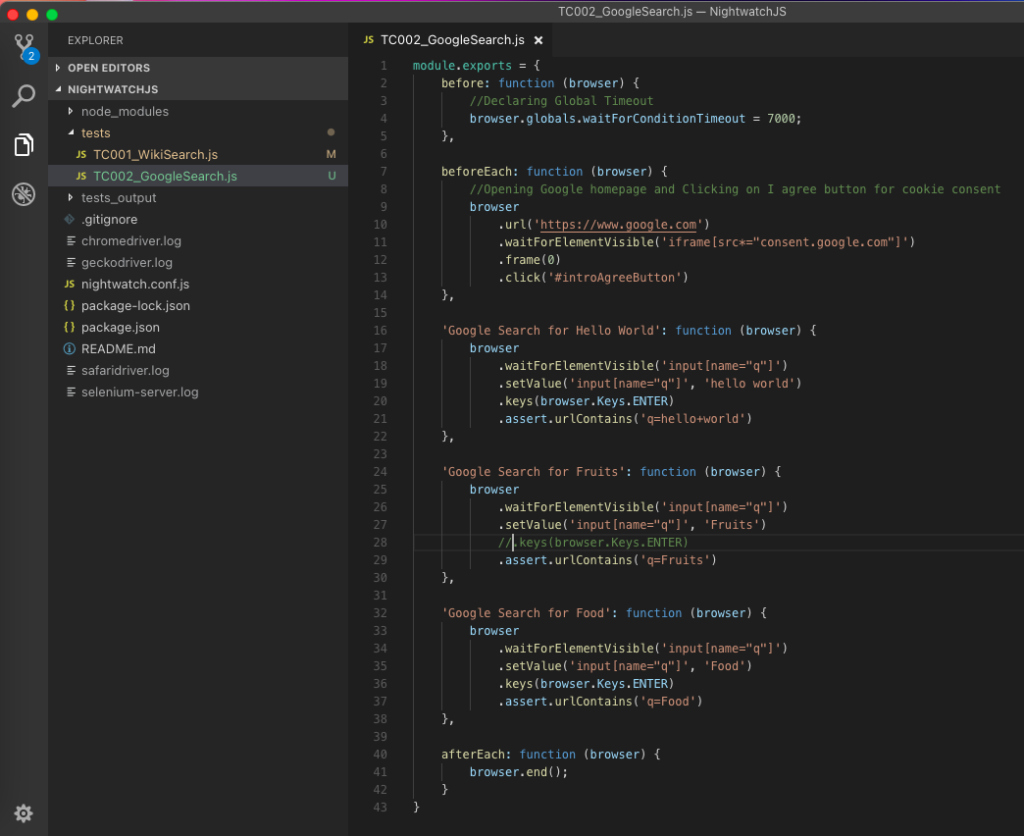
Task: Click the package.json braces icon
Action: click(x=69, y=327)
